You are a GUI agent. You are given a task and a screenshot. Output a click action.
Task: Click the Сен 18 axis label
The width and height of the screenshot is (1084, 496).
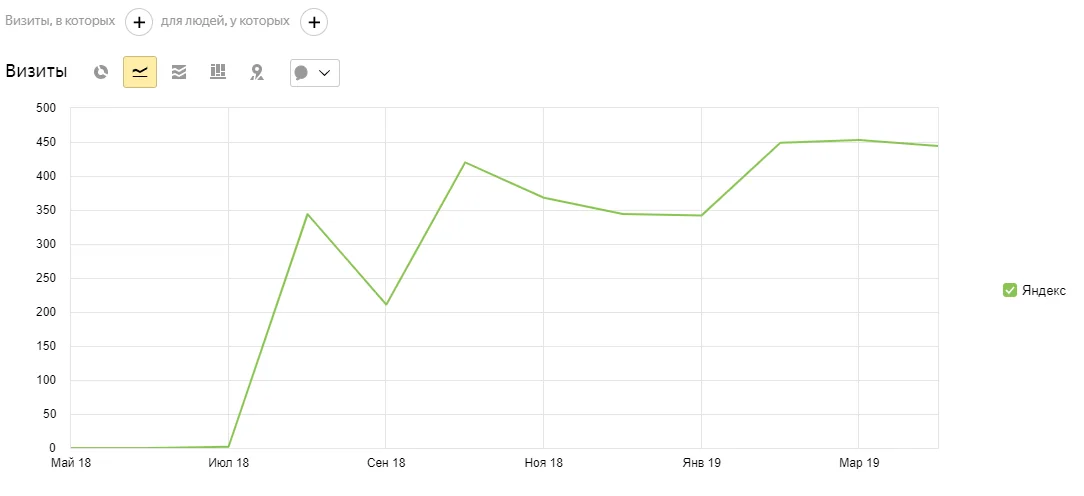[386, 463]
